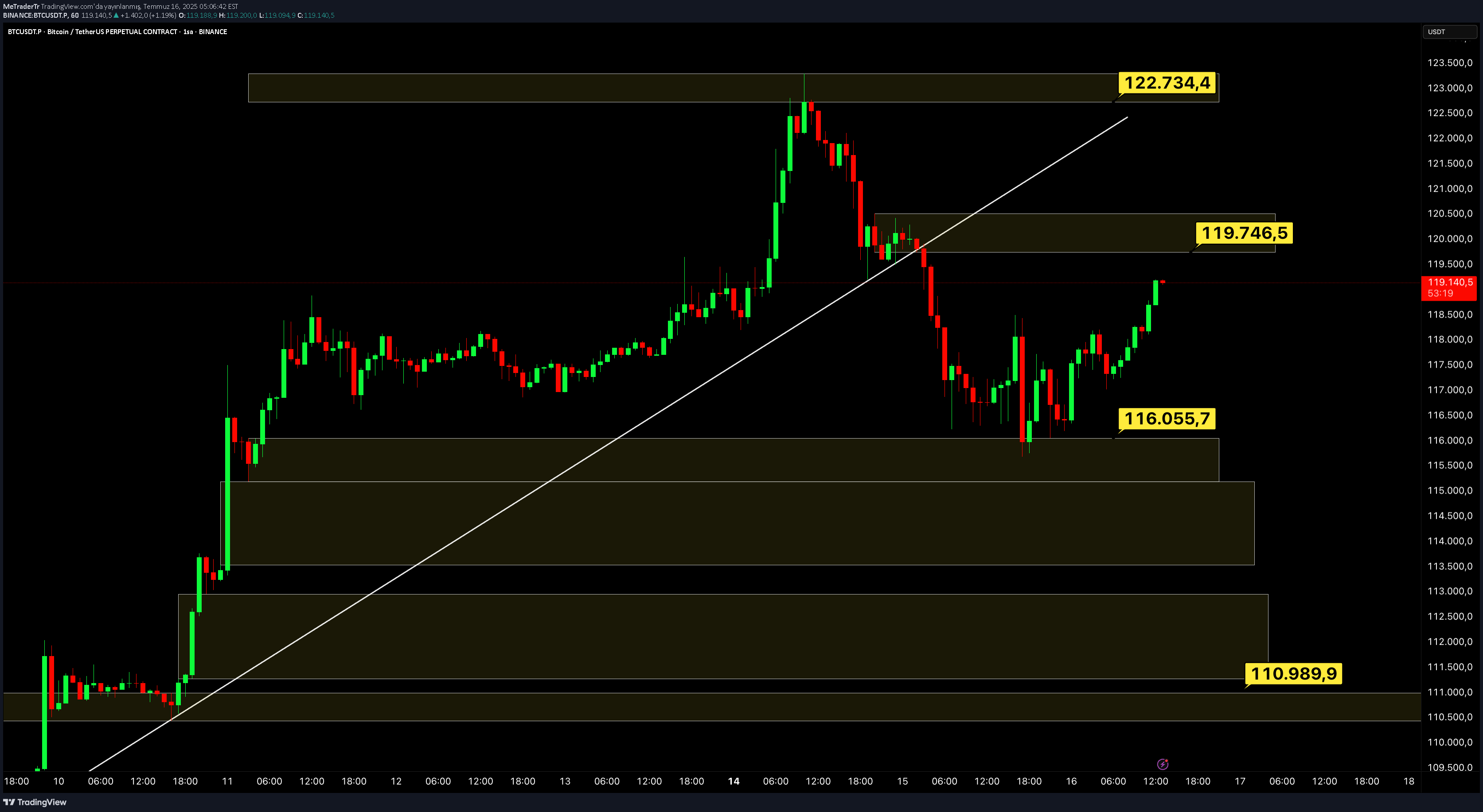Select the white ascending trendline
Screen dimensions: 1483x812
pyautogui.click(x=608, y=444)
